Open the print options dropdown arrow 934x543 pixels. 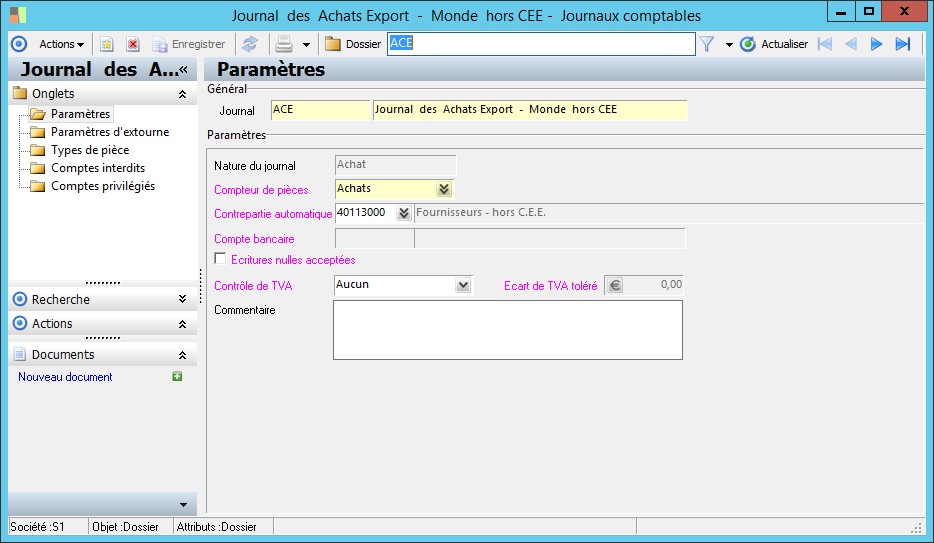point(306,45)
